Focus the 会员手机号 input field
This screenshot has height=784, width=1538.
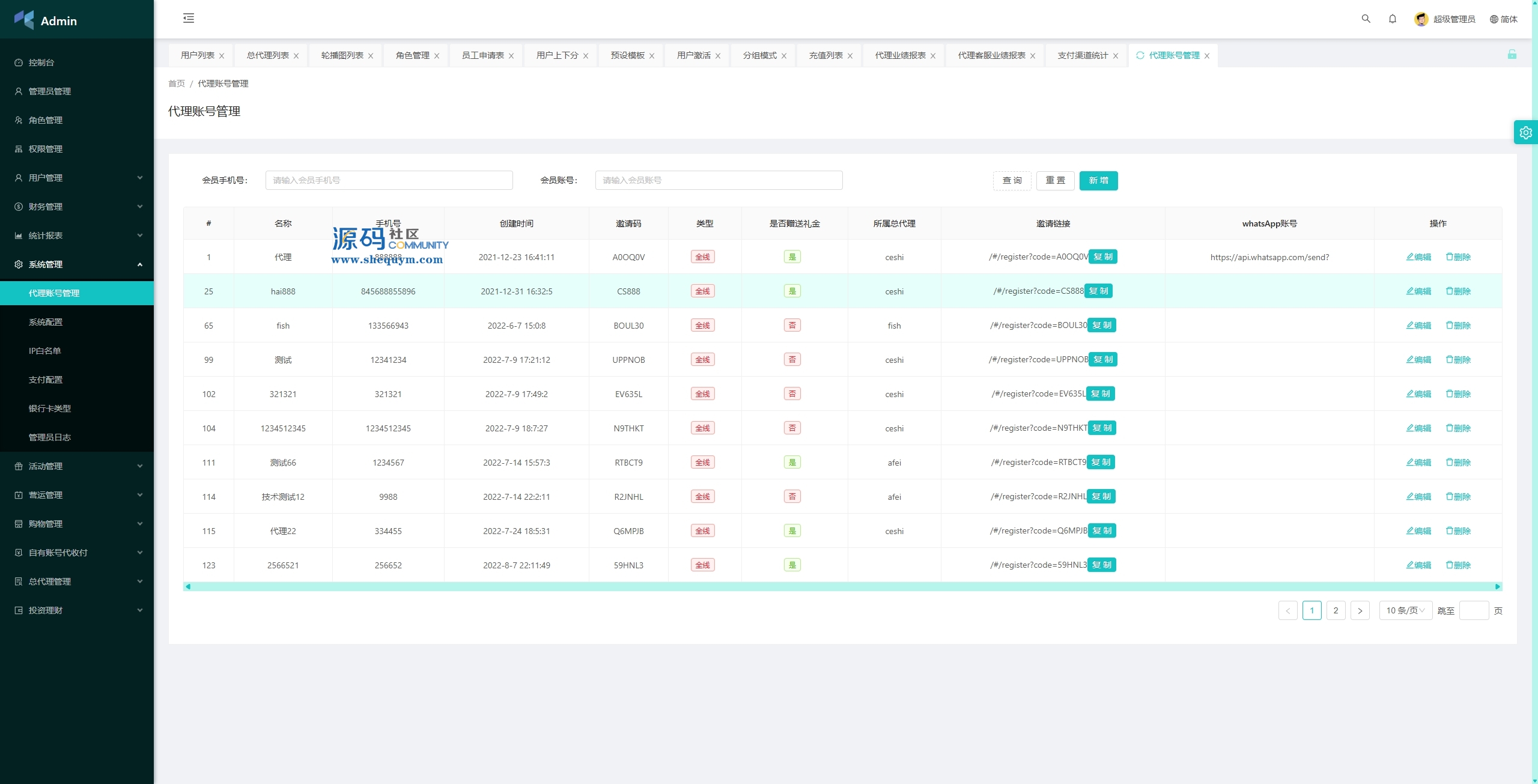pyautogui.click(x=389, y=180)
